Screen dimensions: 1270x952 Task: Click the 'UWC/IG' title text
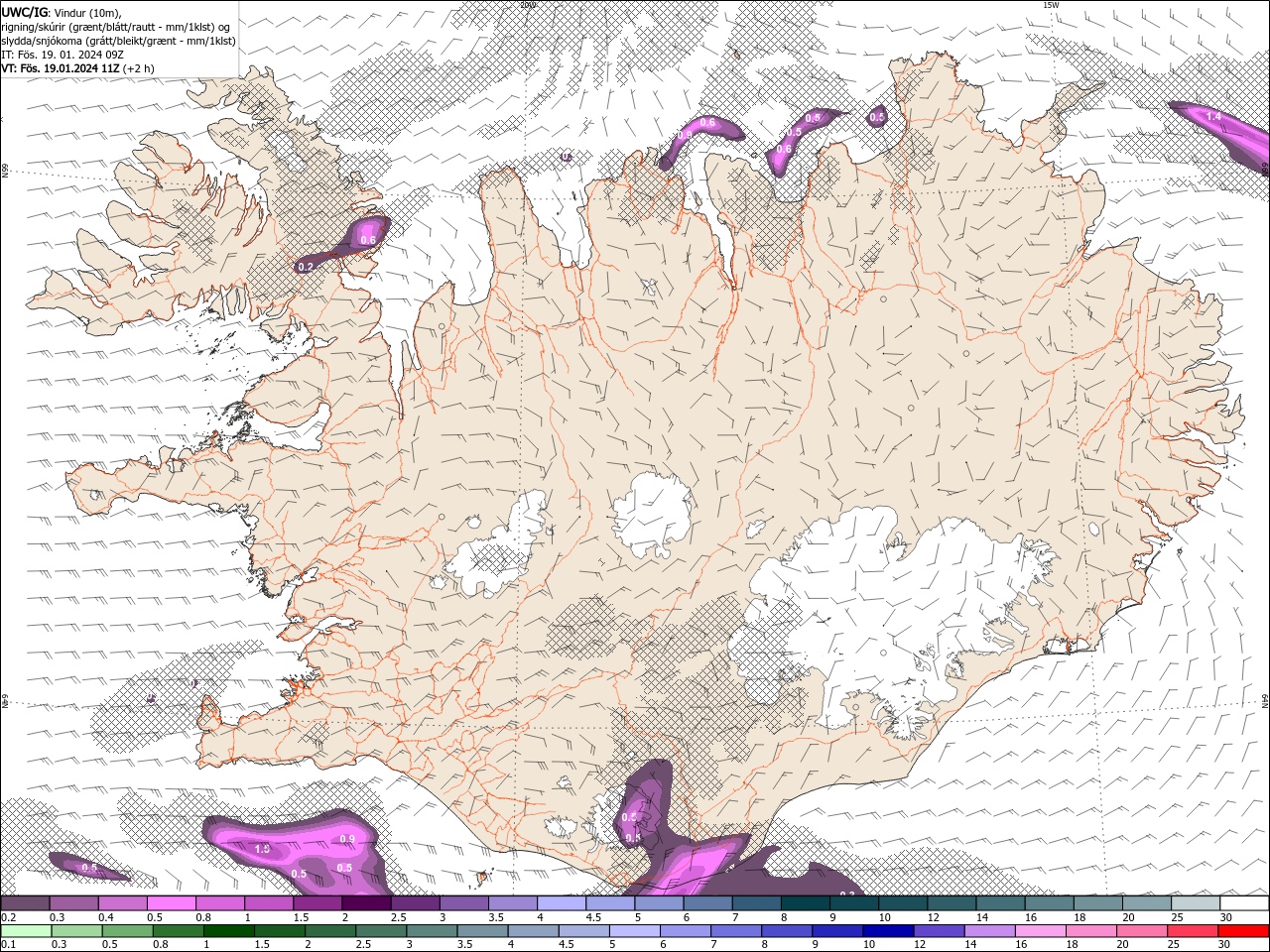tap(25, 11)
